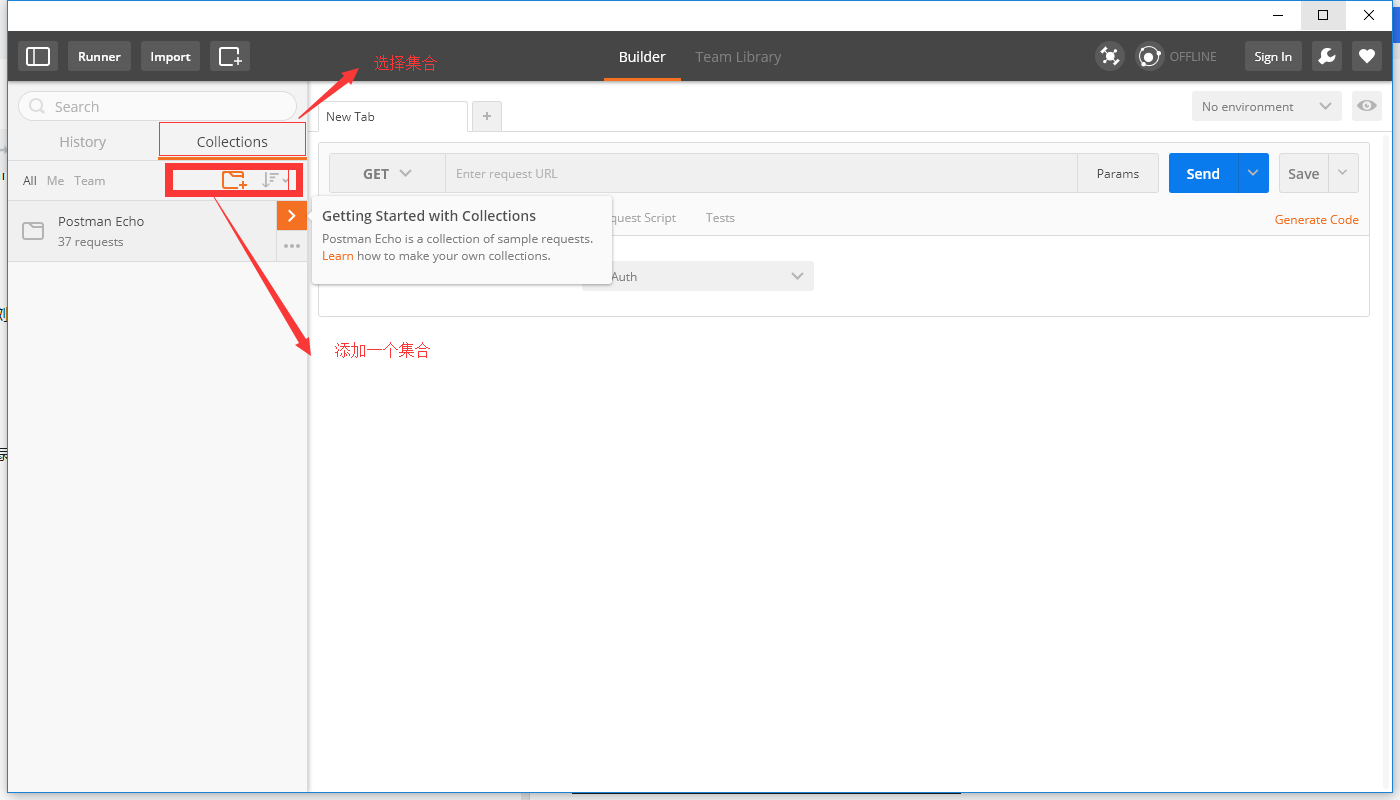Open a new Postman window icon
Viewport: 1400px width, 800px height.
230,56
